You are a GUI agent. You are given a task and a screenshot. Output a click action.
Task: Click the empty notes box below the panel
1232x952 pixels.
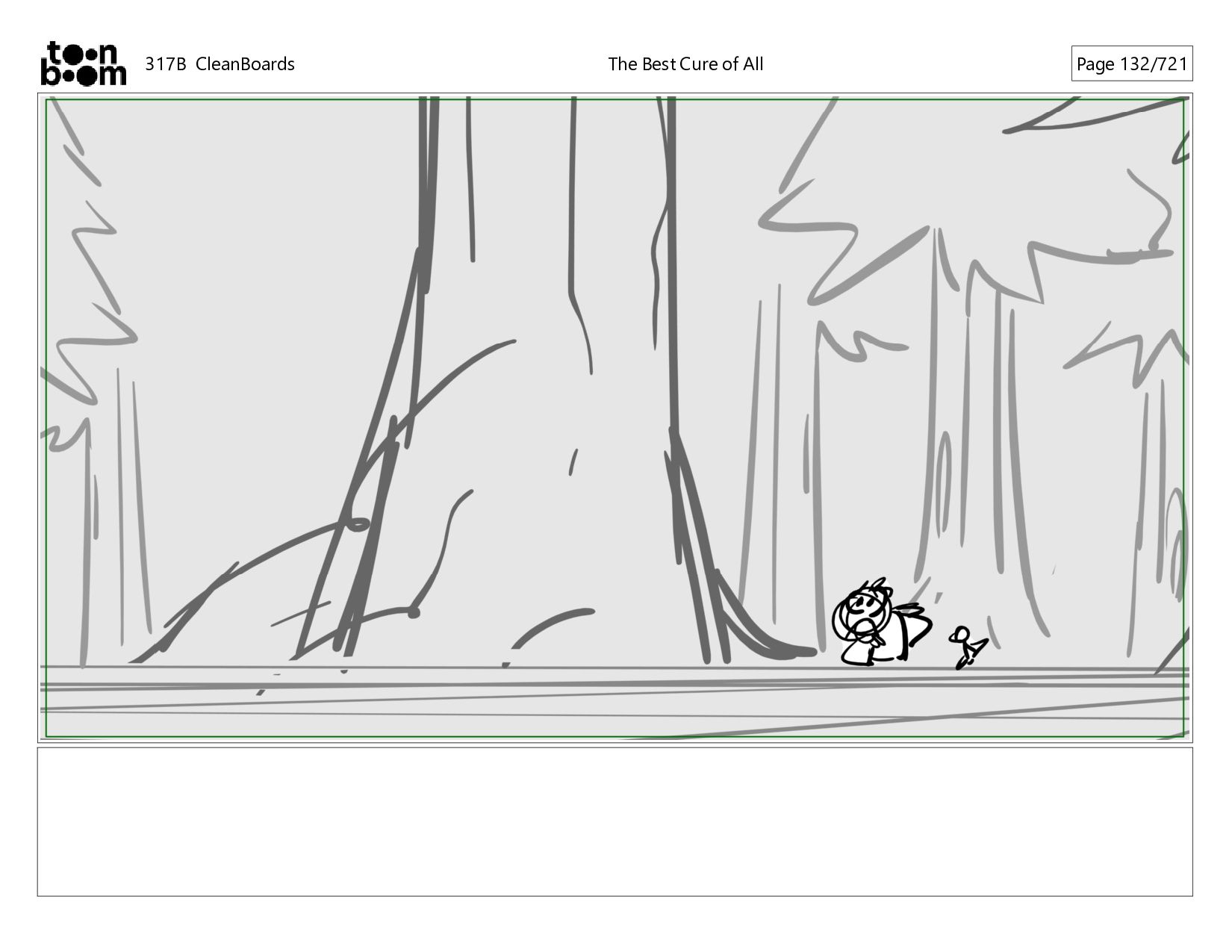[x=615, y=821]
